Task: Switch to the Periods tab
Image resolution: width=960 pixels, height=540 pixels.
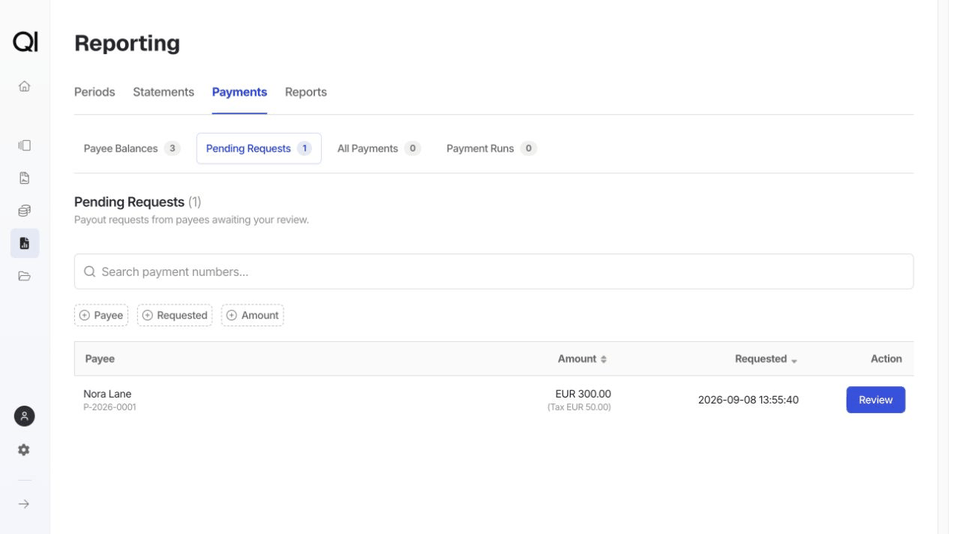Action: point(96,93)
